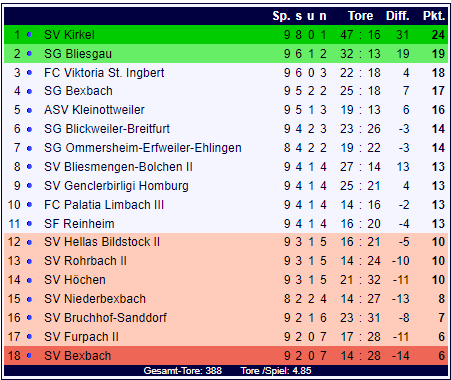Click blue dot beside SV Bliesmengen-Bolchen II
Screen dimensions: 451x380
tap(30, 167)
